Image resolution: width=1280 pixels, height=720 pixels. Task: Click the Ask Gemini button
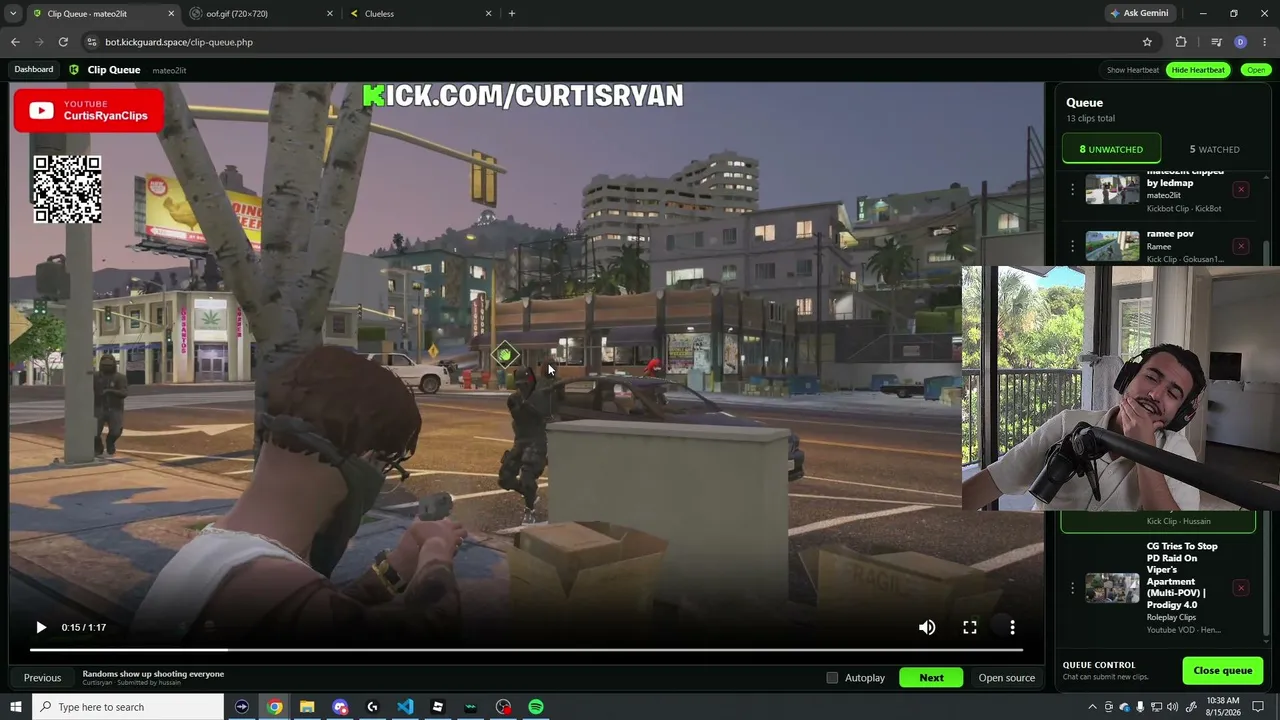click(x=1138, y=14)
